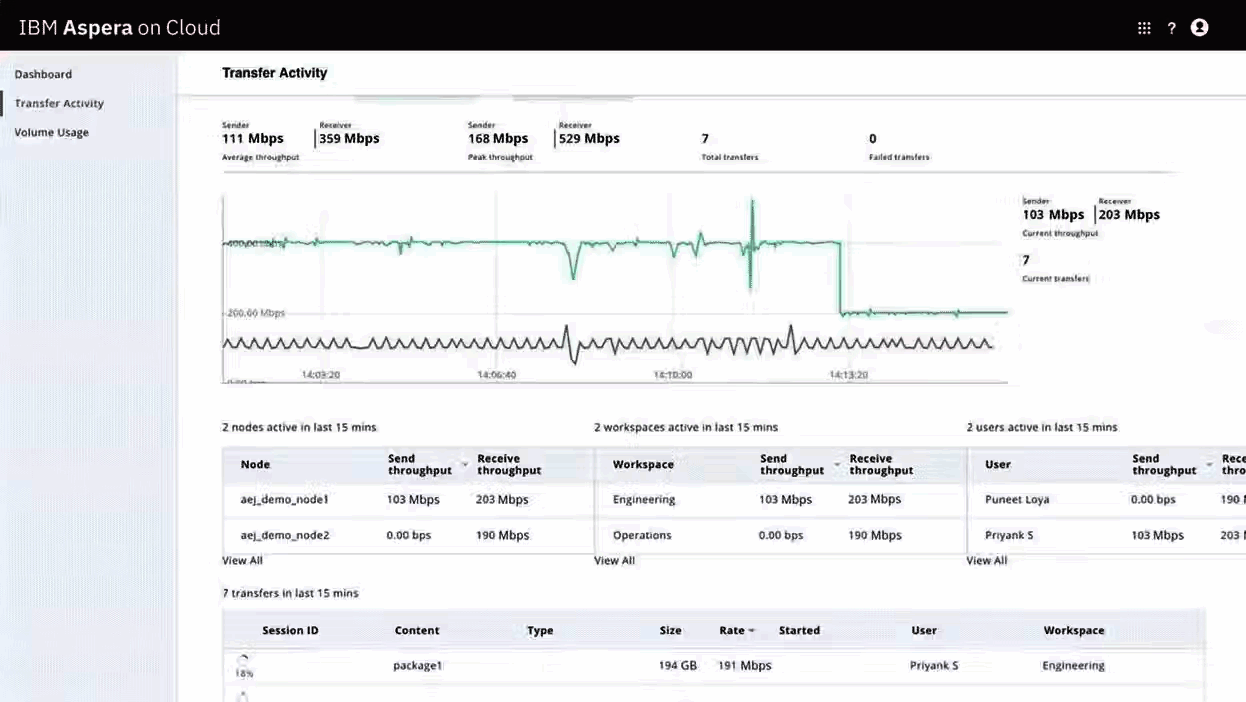Click Priyank S in the package1 transfer row
Viewport: 1246px width, 702px height.
point(934,665)
